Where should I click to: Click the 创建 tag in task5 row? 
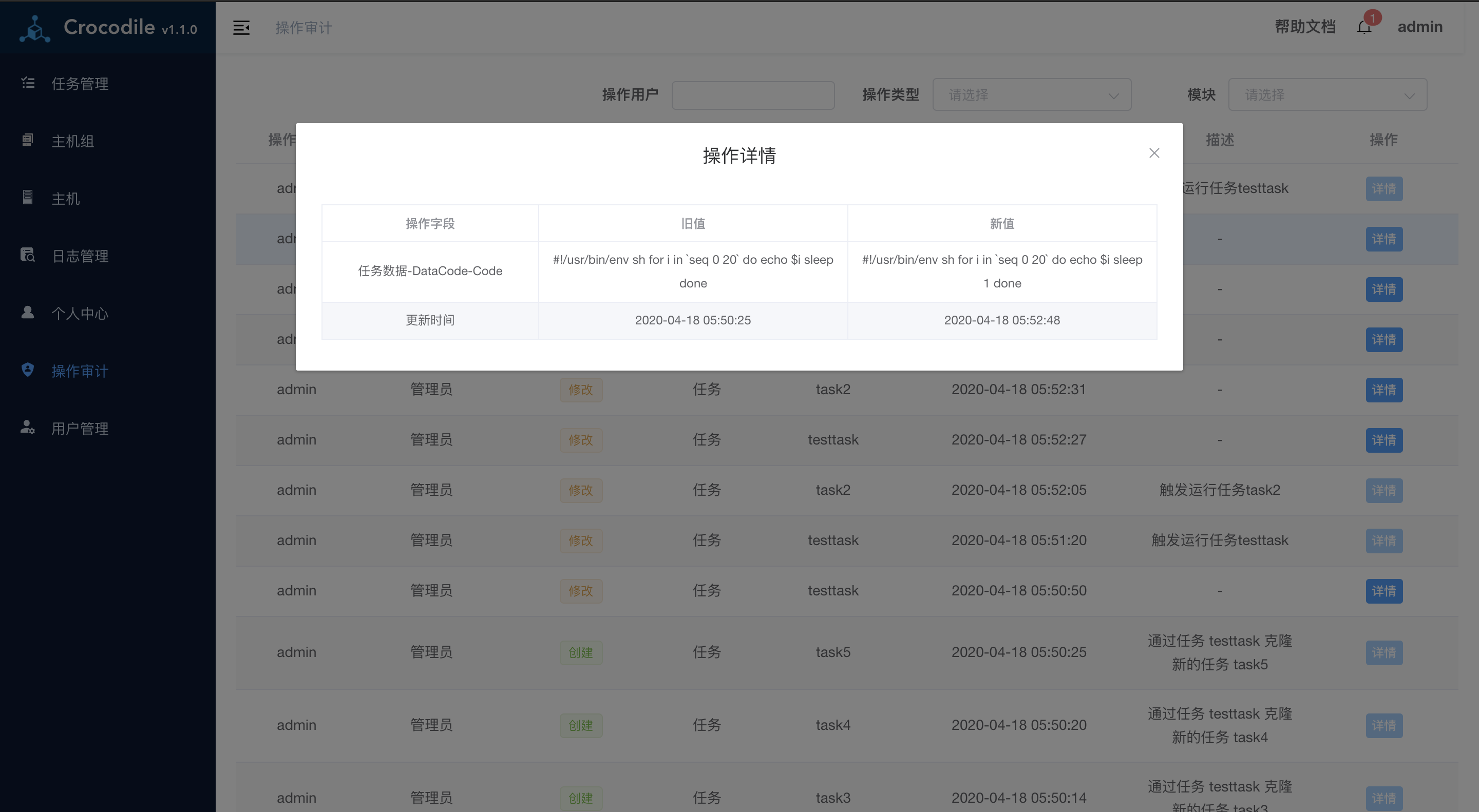580,652
